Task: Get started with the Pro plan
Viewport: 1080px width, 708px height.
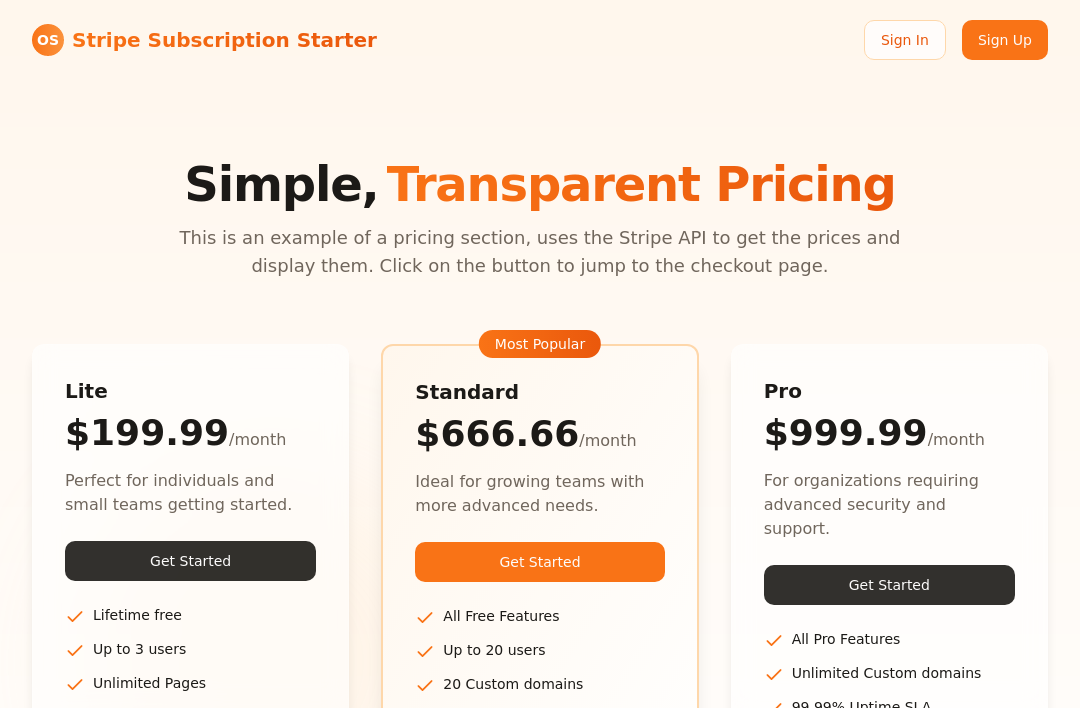Action: coord(889,585)
